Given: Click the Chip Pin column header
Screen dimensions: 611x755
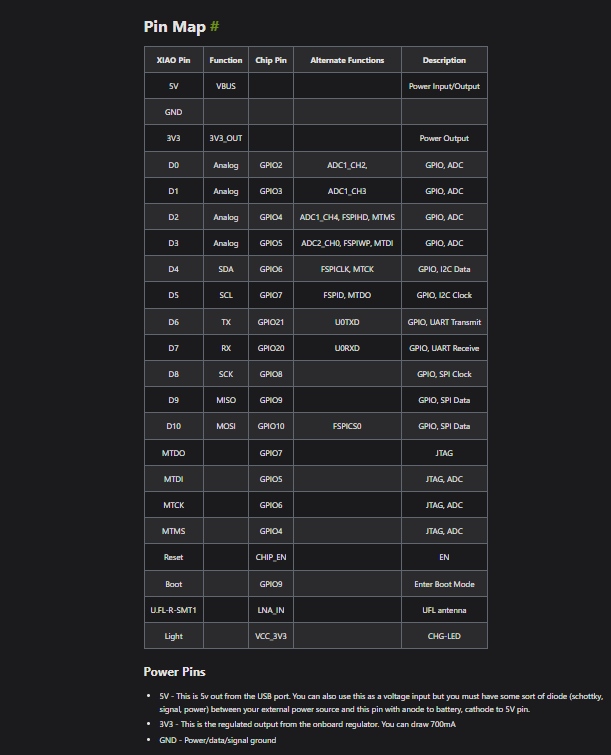Looking at the screenshot, I should pyautogui.click(x=271, y=60).
